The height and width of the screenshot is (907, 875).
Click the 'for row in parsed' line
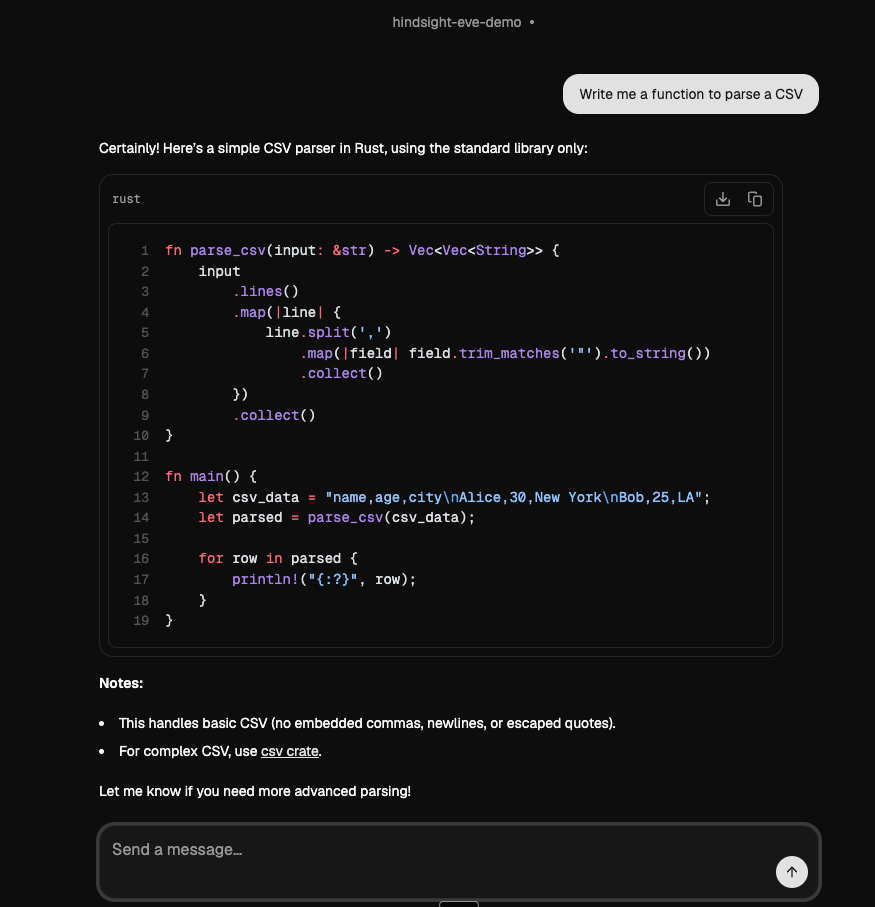click(x=278, y=559)
